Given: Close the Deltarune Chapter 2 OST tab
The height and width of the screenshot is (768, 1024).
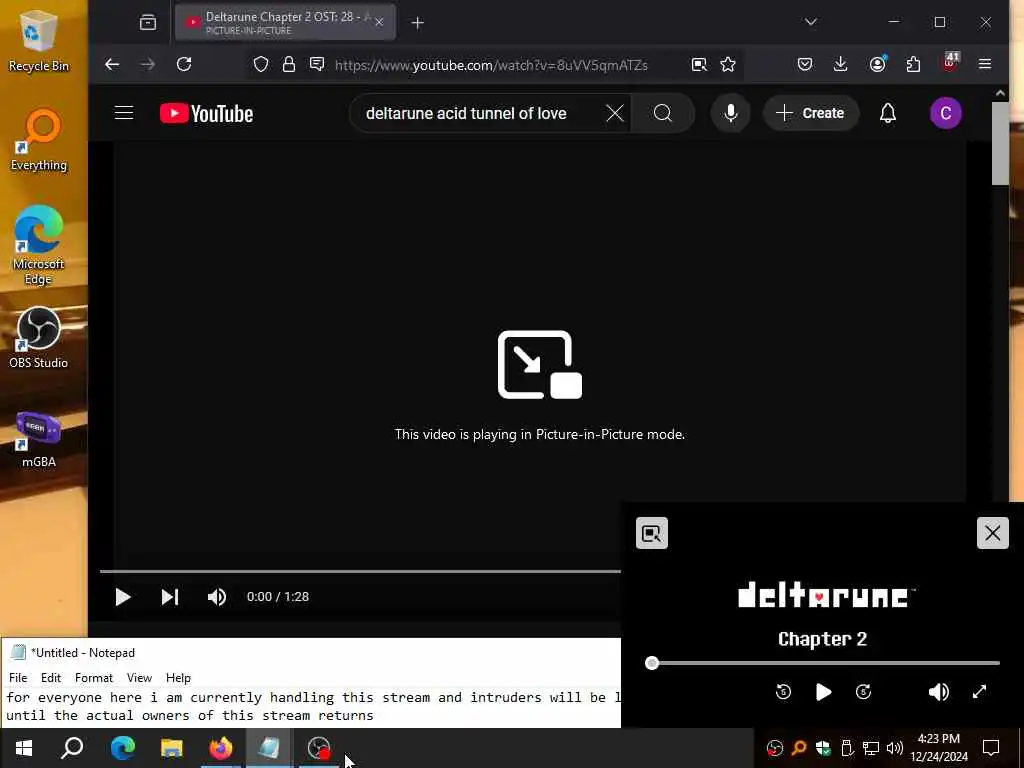Looking at the screenshot, I should coord(379,23).
